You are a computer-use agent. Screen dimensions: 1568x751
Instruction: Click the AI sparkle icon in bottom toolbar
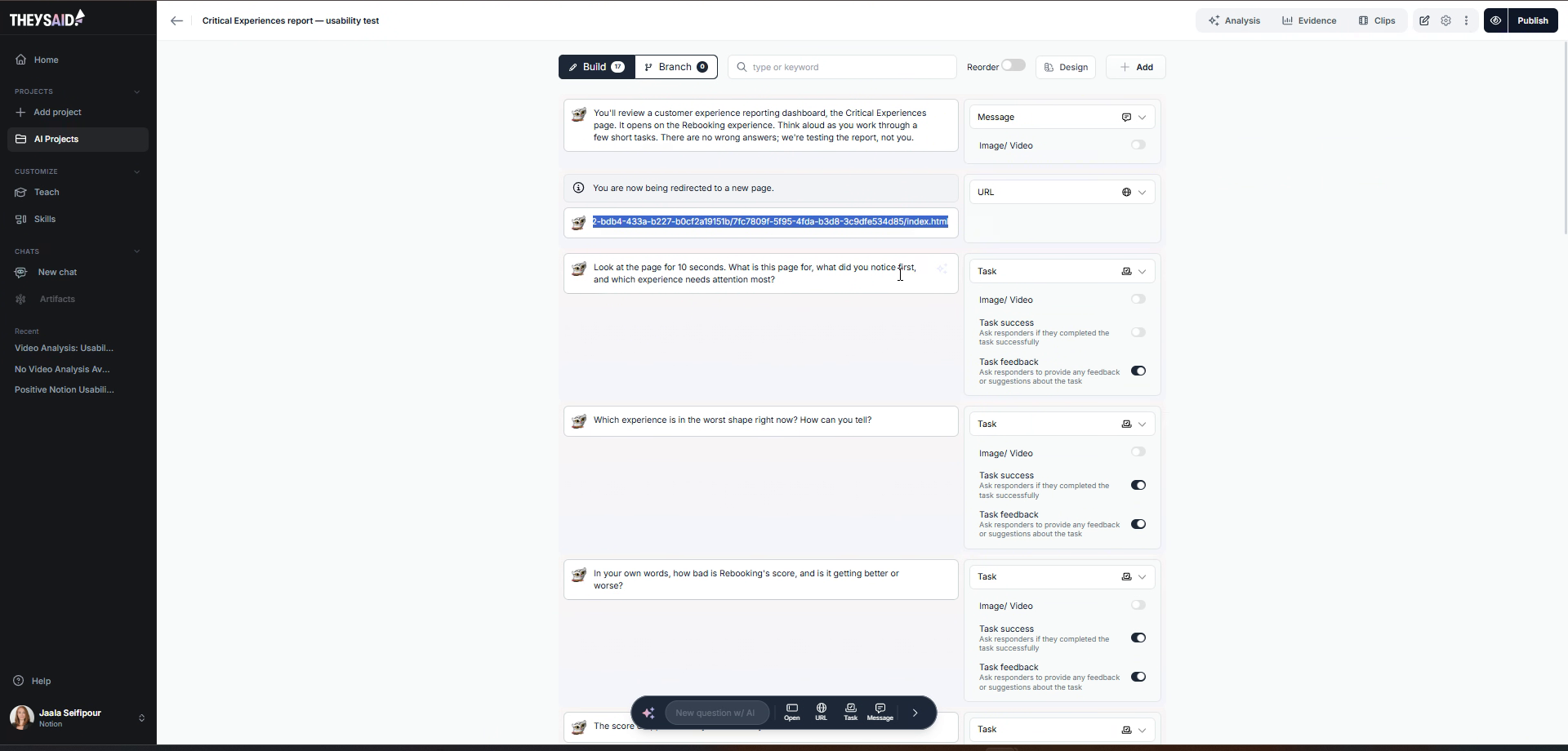(648, 713)
